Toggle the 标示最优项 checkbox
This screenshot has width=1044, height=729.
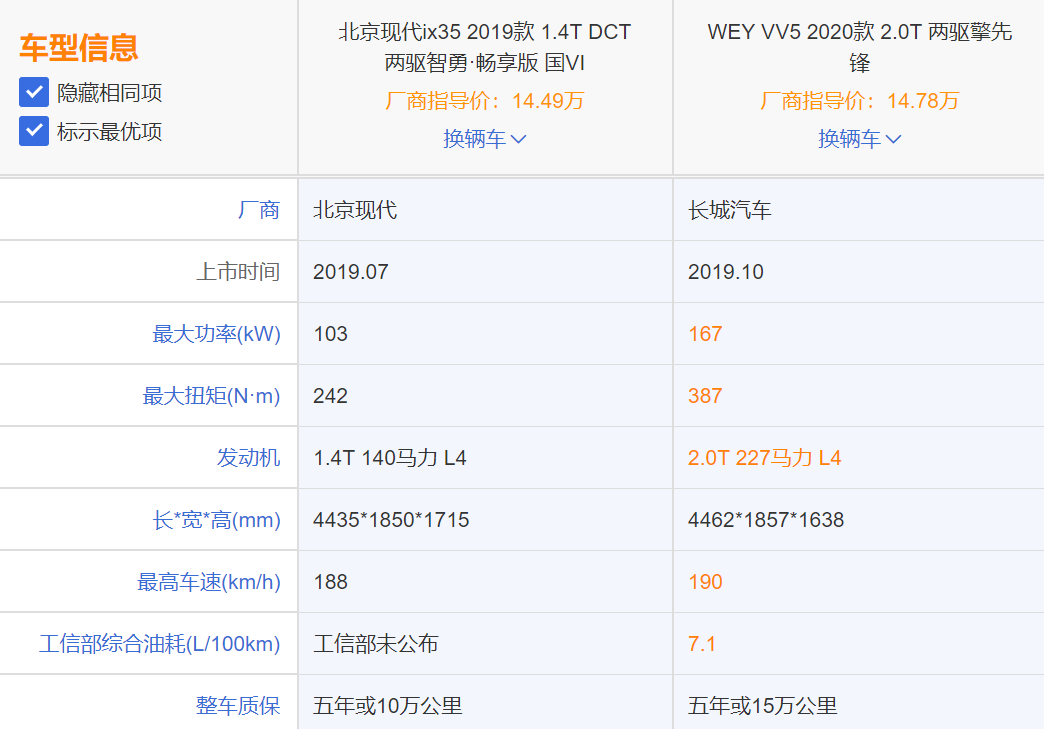[34, 131]
